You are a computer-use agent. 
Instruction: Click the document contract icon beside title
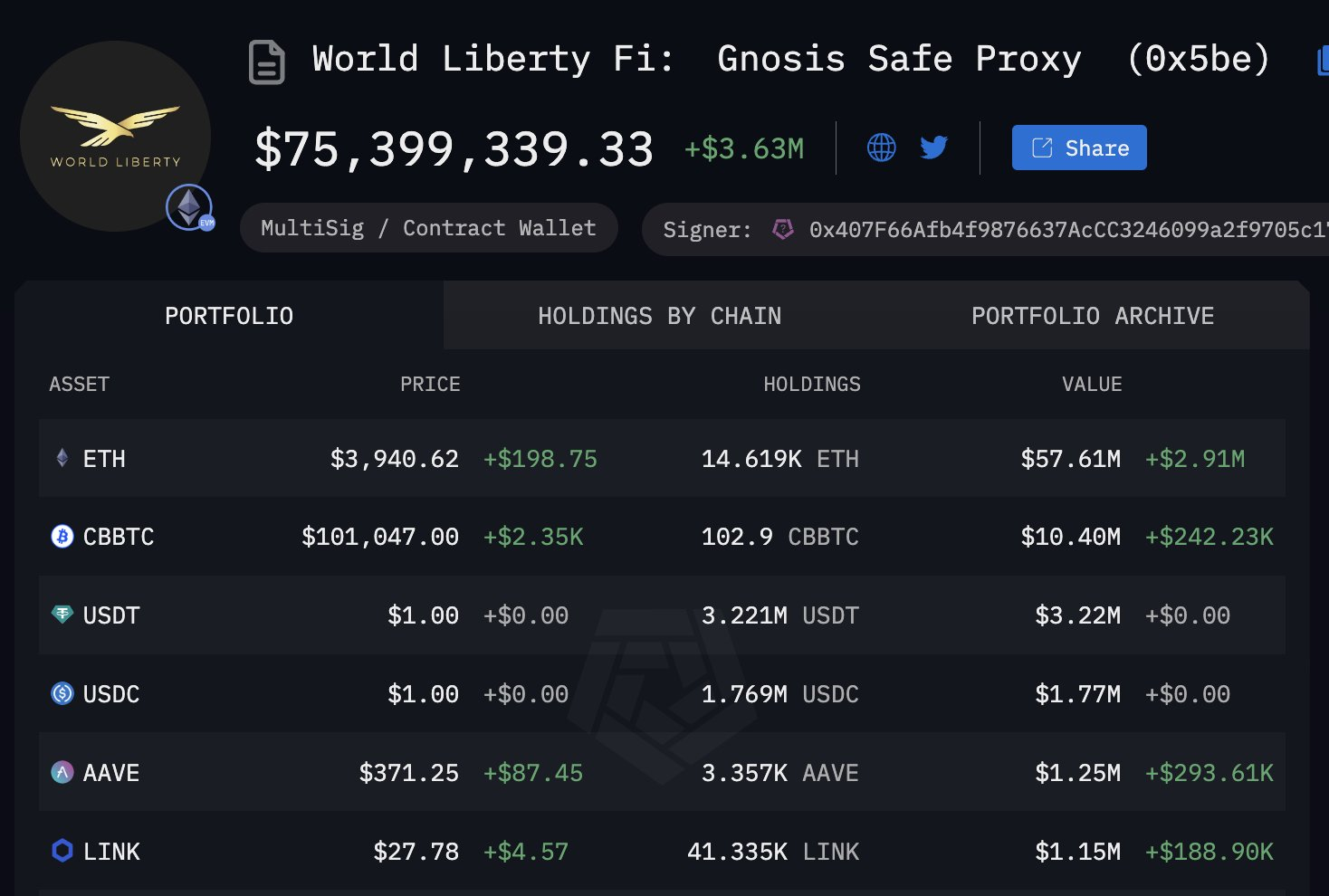tap(266, 62)
